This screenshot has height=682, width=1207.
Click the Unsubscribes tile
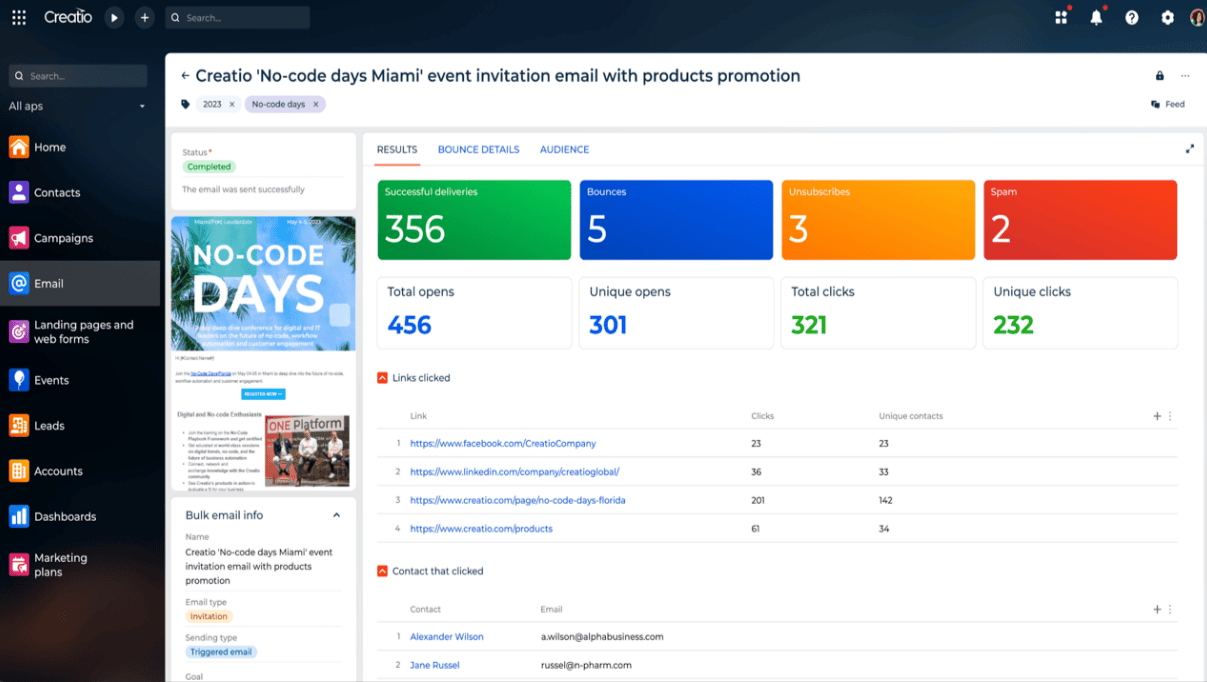click(879, 220)
